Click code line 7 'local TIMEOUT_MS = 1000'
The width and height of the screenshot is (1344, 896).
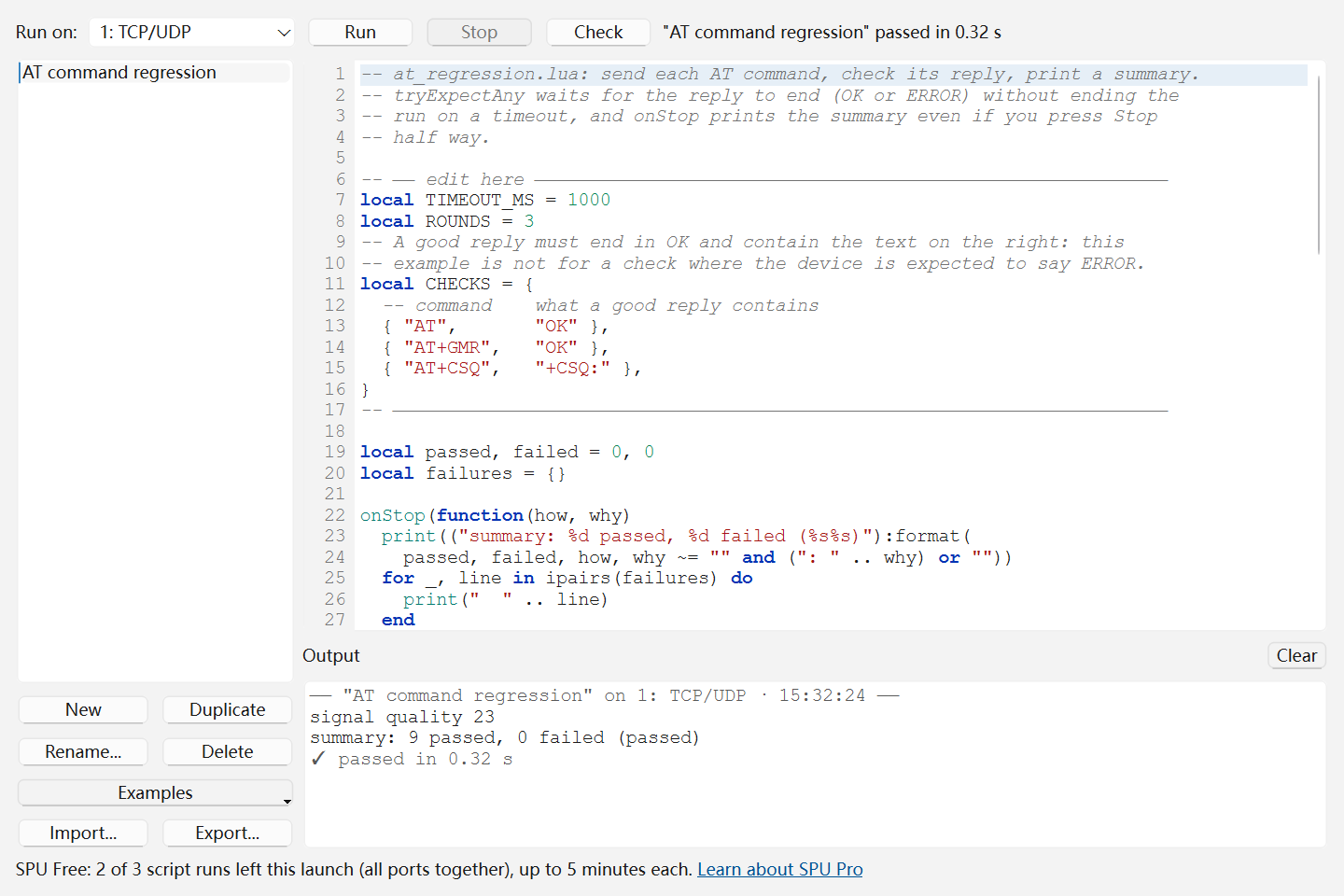coord(485,200)
